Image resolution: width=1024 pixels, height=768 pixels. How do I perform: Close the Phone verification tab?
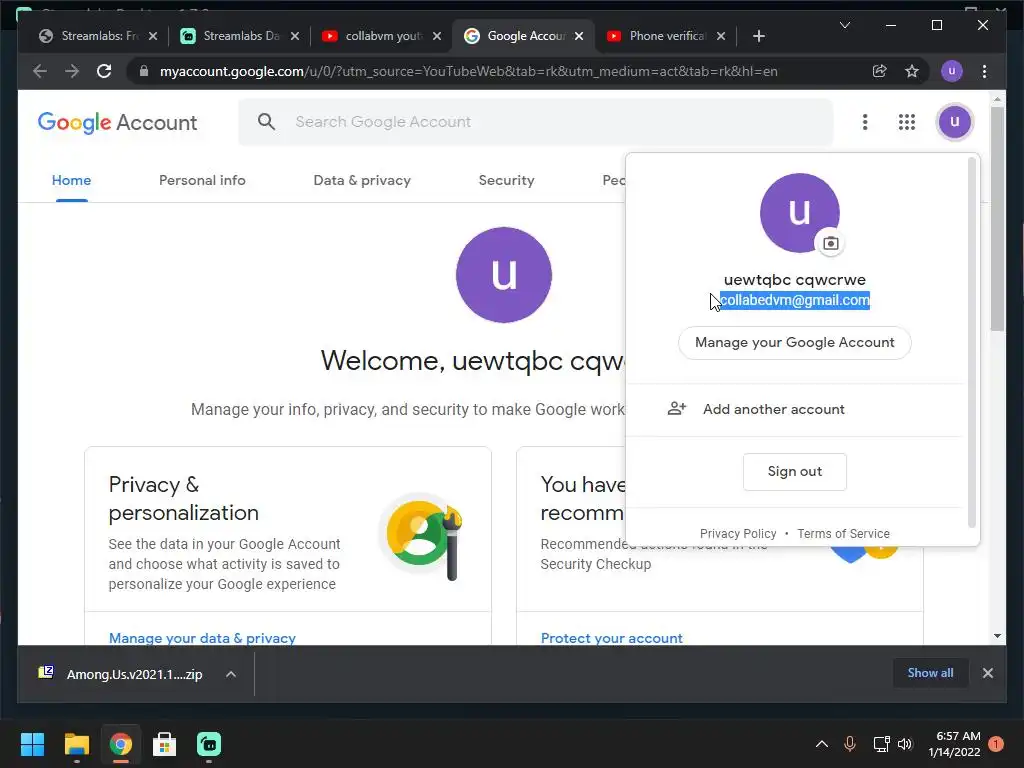[x=721, y=36]
